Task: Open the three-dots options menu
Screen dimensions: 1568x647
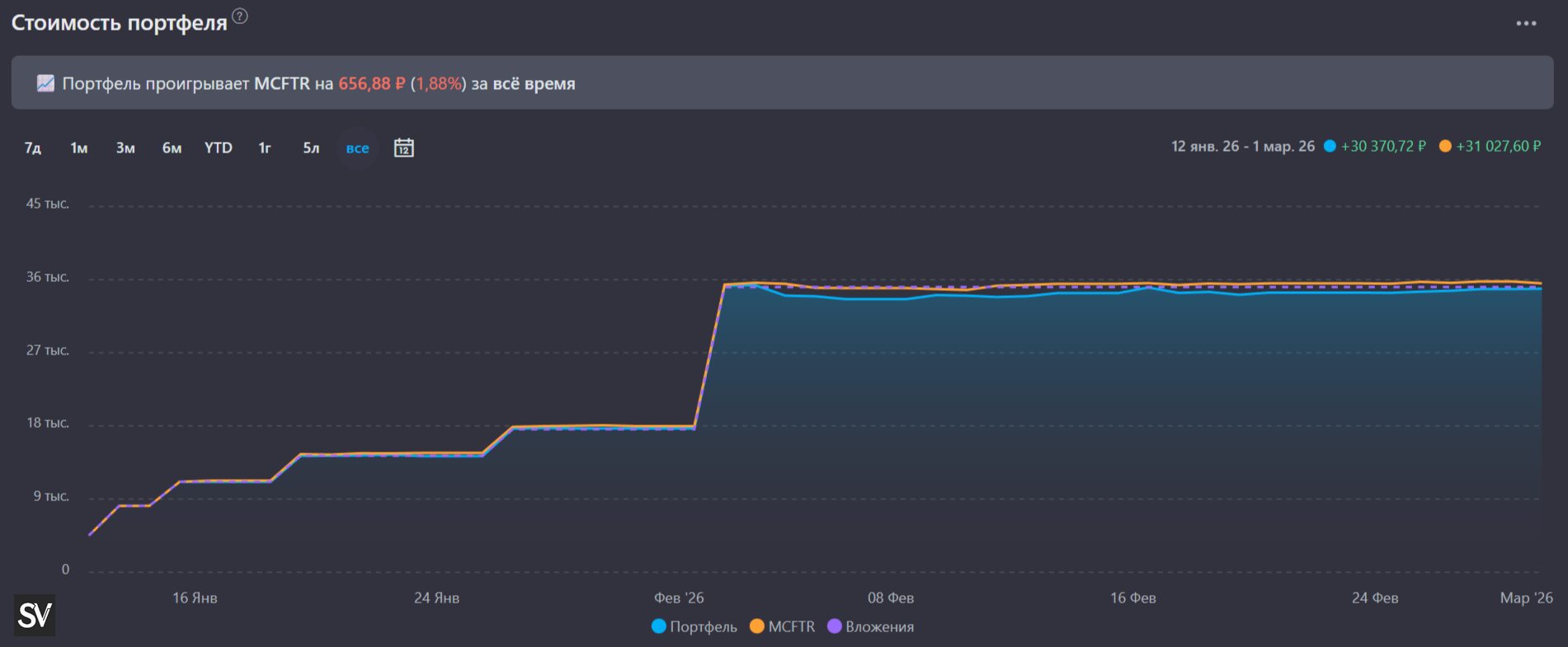Action: [1526, 23]
